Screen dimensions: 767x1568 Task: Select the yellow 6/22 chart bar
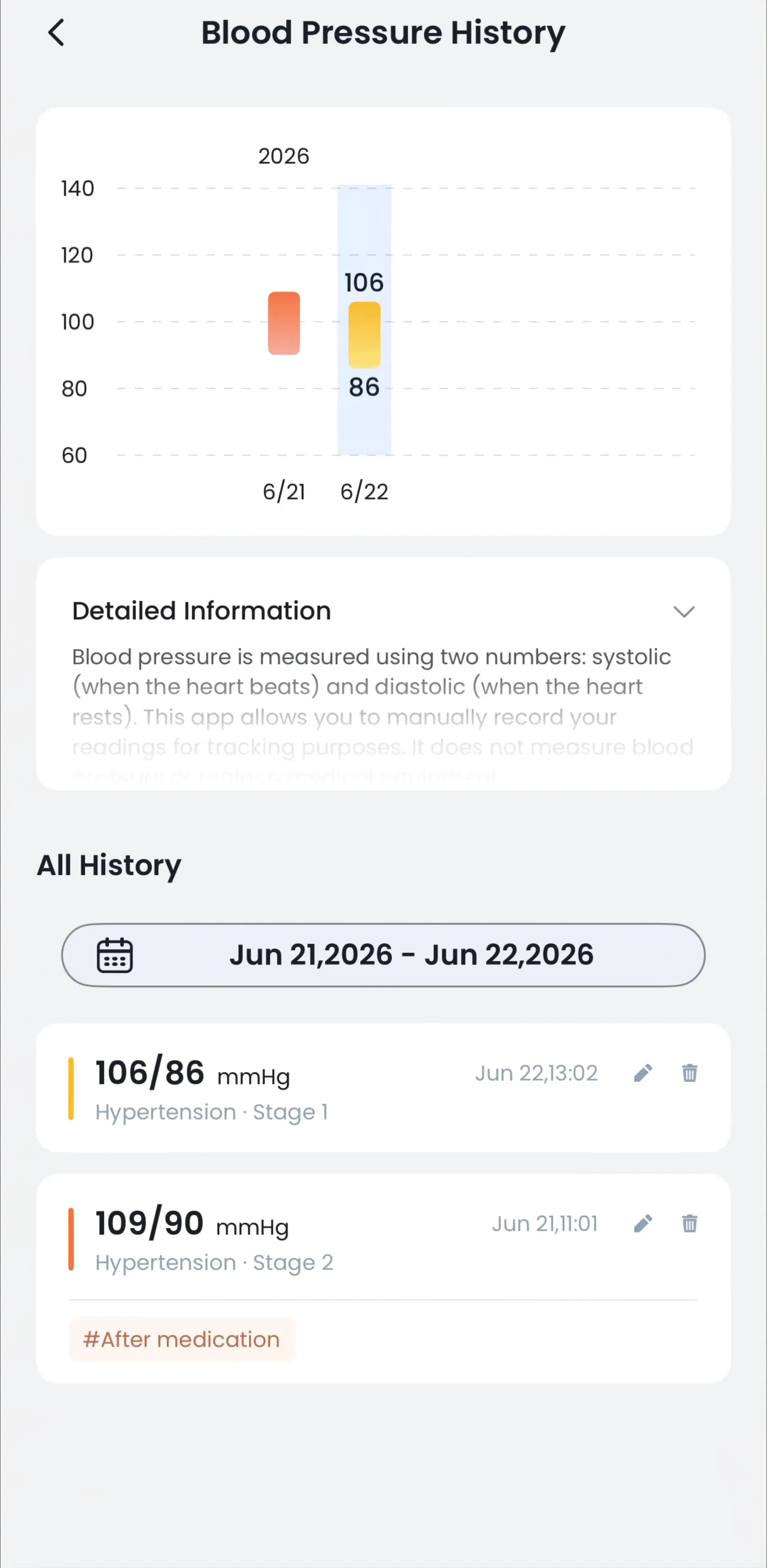pos(364,335)
